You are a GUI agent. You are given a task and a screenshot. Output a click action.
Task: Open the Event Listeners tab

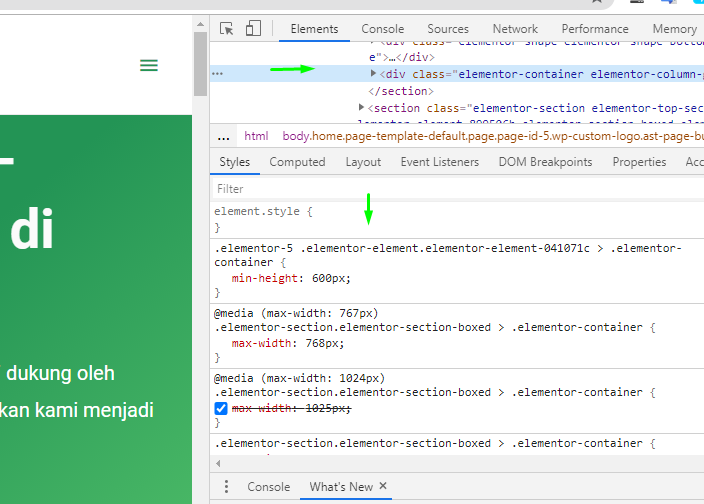[439, 162]
